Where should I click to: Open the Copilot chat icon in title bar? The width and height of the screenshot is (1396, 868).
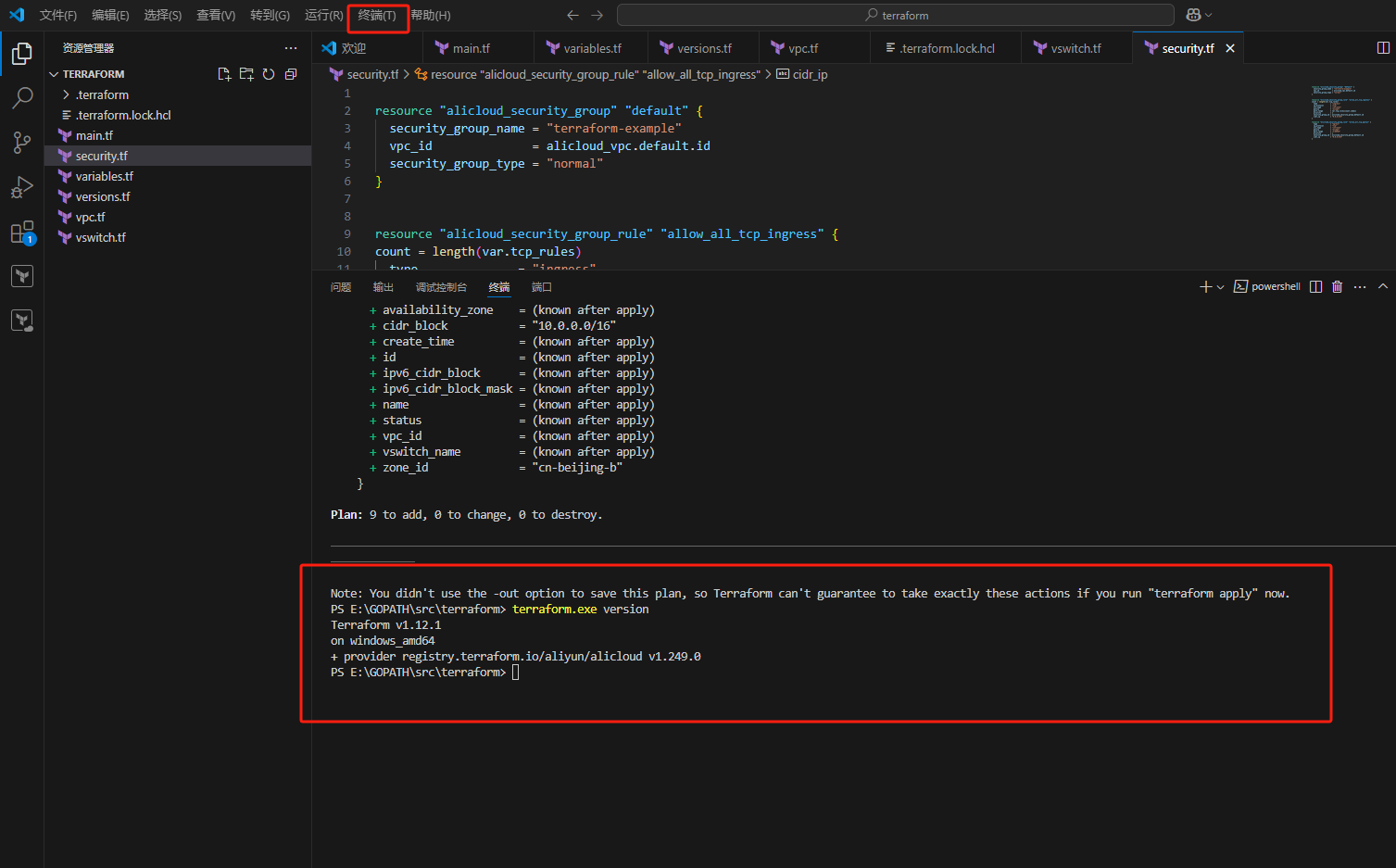pyautogui.click(x=1193, y=15)
